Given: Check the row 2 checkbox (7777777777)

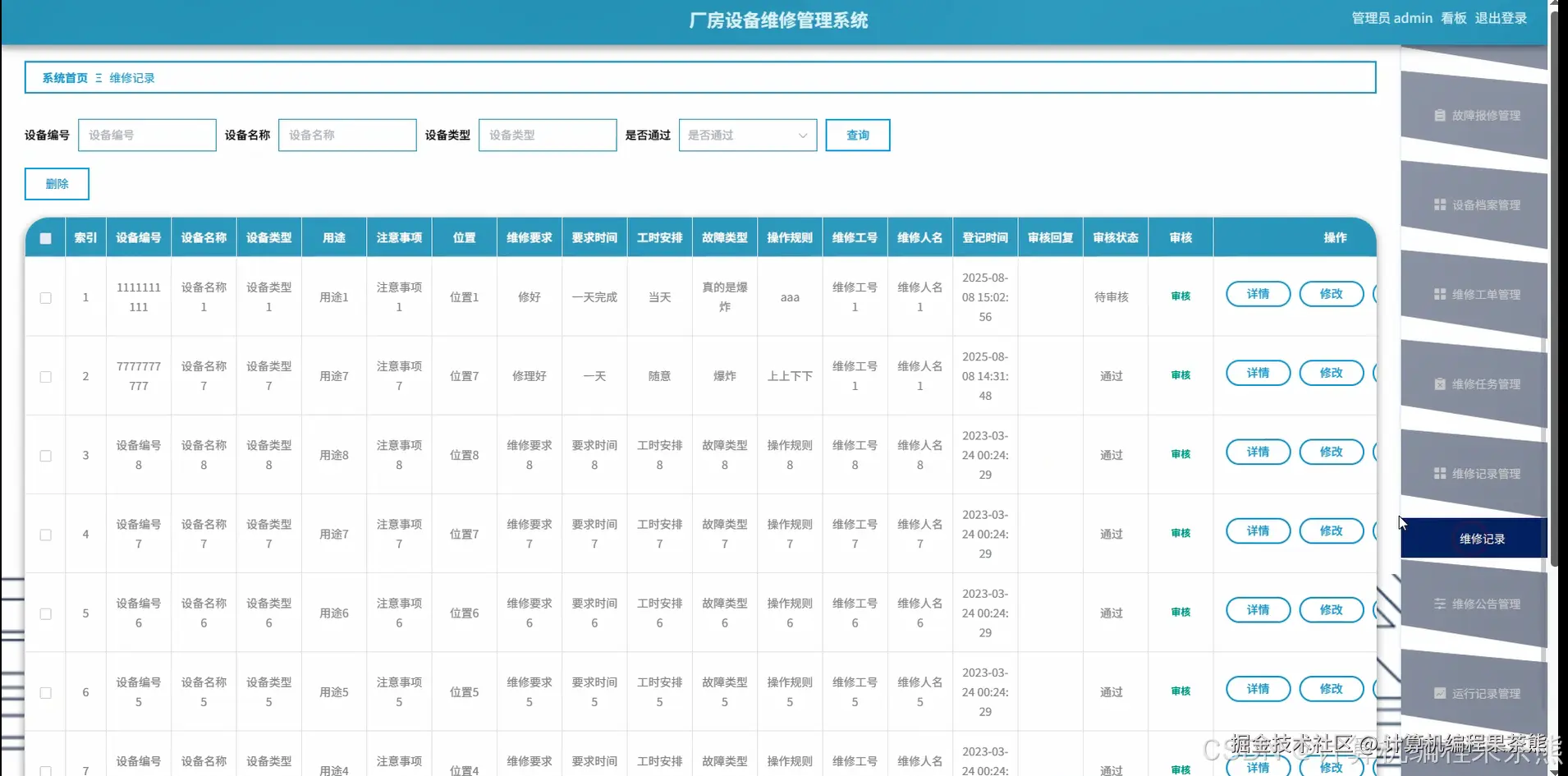Looking at the screenshot, I should 46,377.
